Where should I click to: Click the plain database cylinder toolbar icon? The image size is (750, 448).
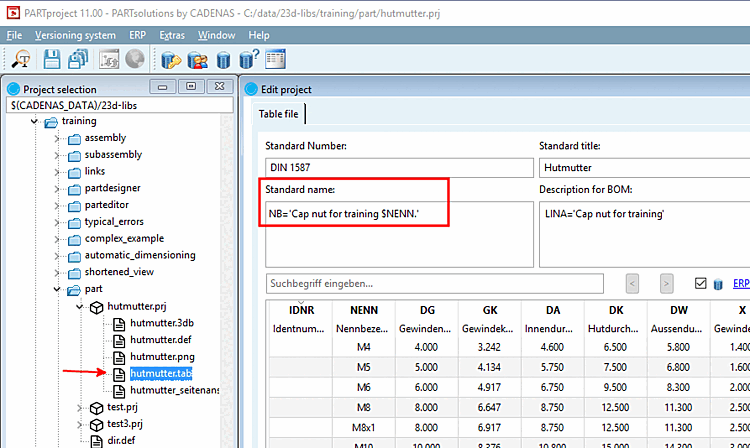coord(224,60)
